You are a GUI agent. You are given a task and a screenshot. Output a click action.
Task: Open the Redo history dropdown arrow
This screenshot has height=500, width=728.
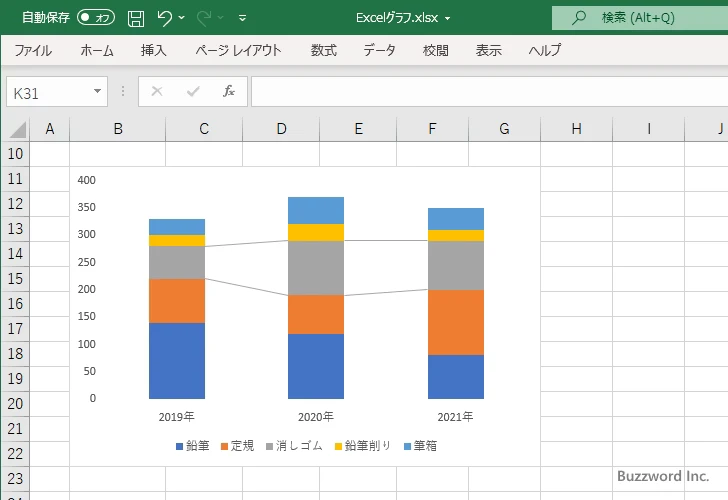(221, 18)
